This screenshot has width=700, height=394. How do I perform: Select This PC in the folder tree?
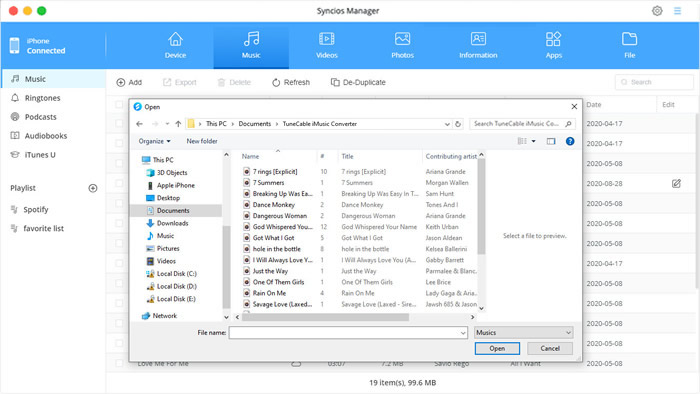click(163, 160)
